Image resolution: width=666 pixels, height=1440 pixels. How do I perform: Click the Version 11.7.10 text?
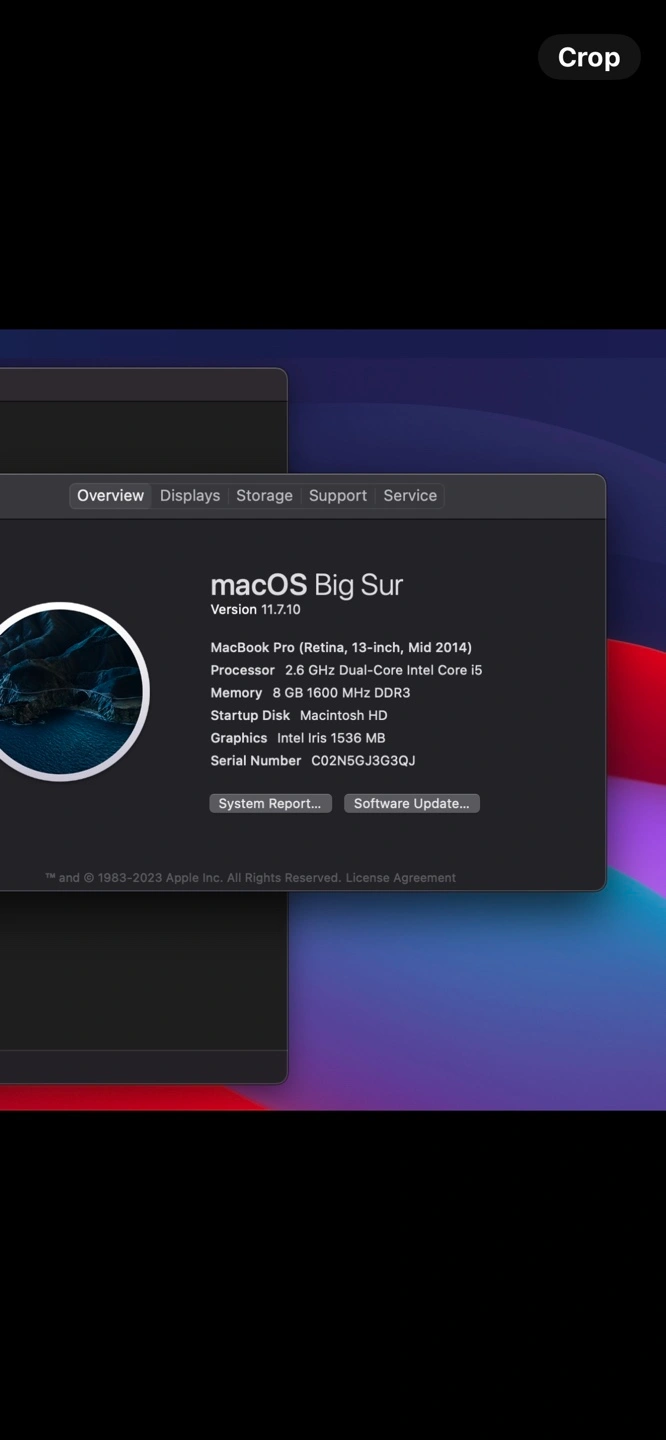click(255, 609)
